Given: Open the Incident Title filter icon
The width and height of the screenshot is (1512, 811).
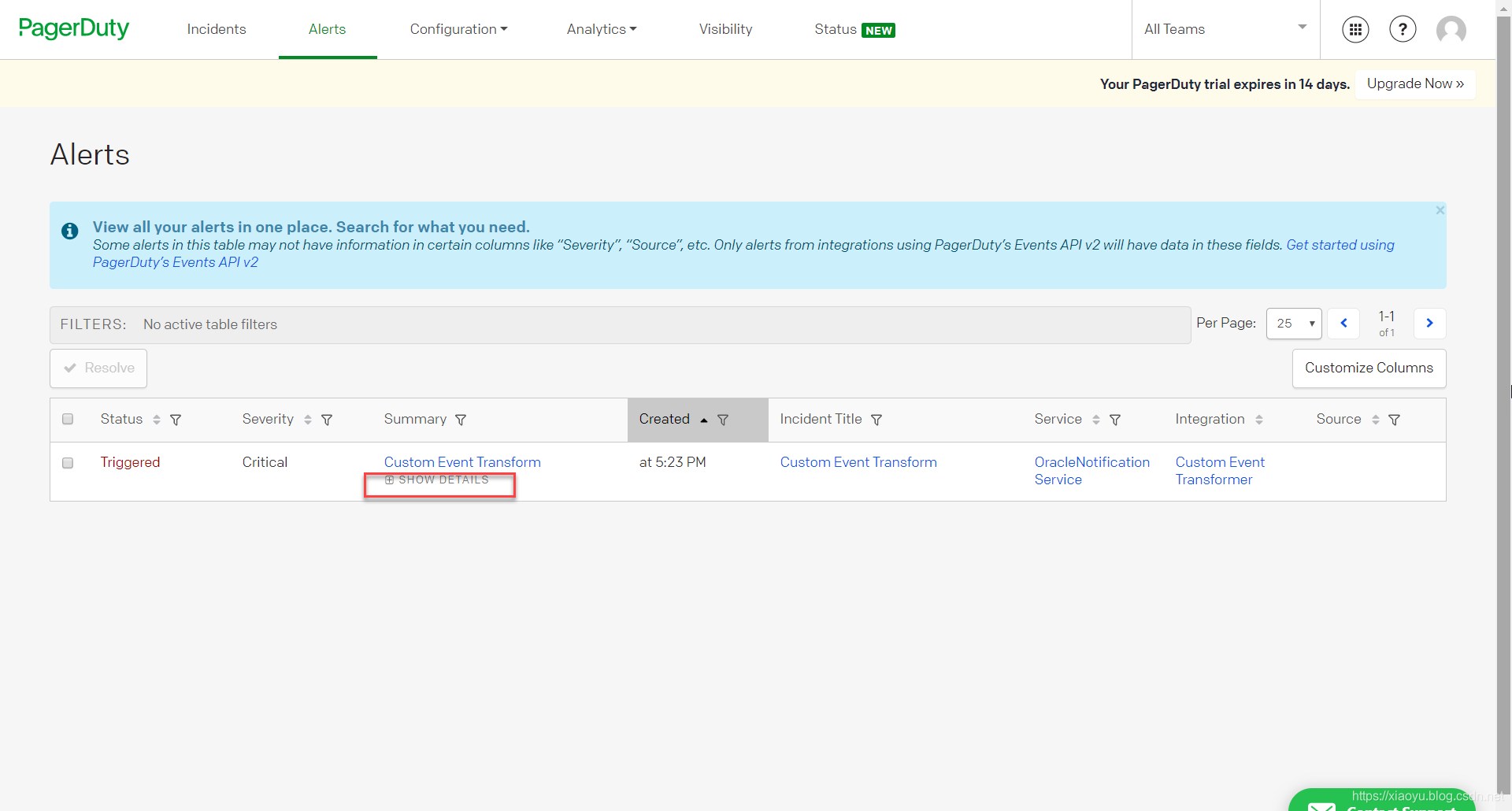Looking at the screenshot, I should coord(876,420).
